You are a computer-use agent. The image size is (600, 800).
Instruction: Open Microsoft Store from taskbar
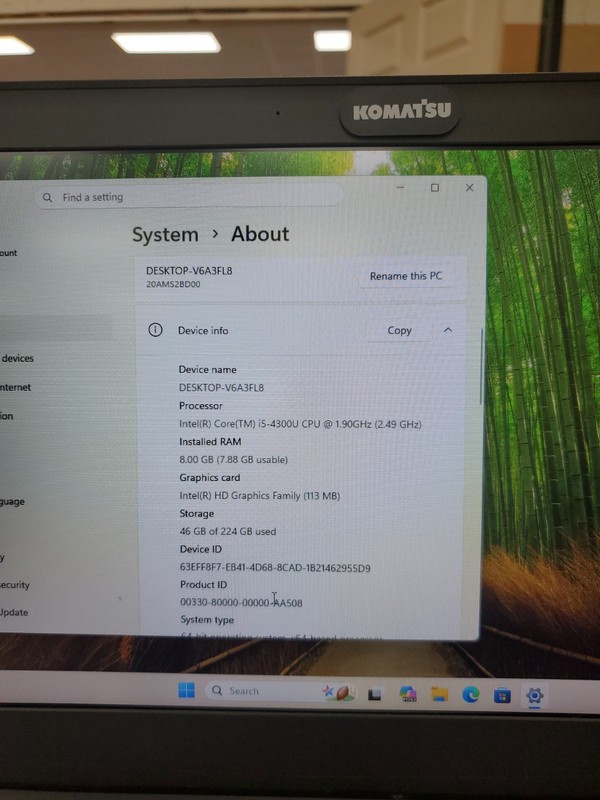[502, 695]
